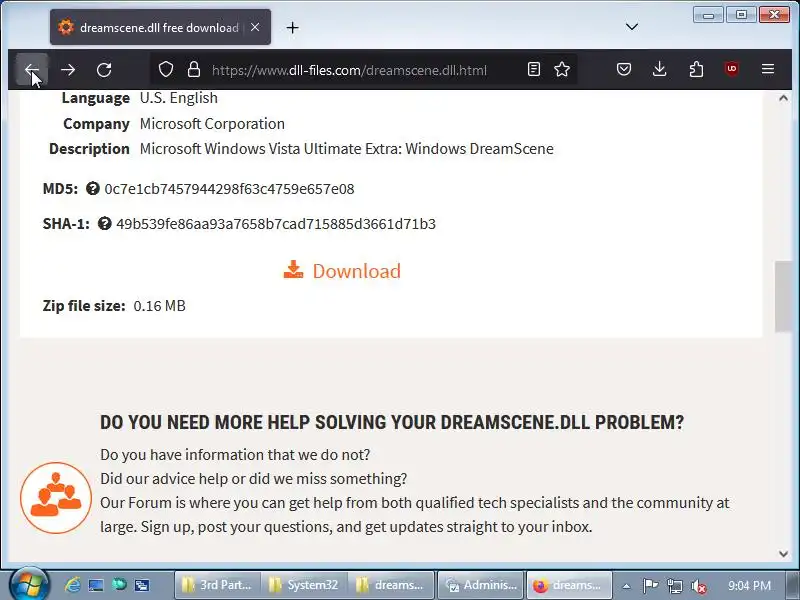Screen dimensions: 800x600
Task: Click the 9:04 PM taskbar clock
Action: (749, 586)
